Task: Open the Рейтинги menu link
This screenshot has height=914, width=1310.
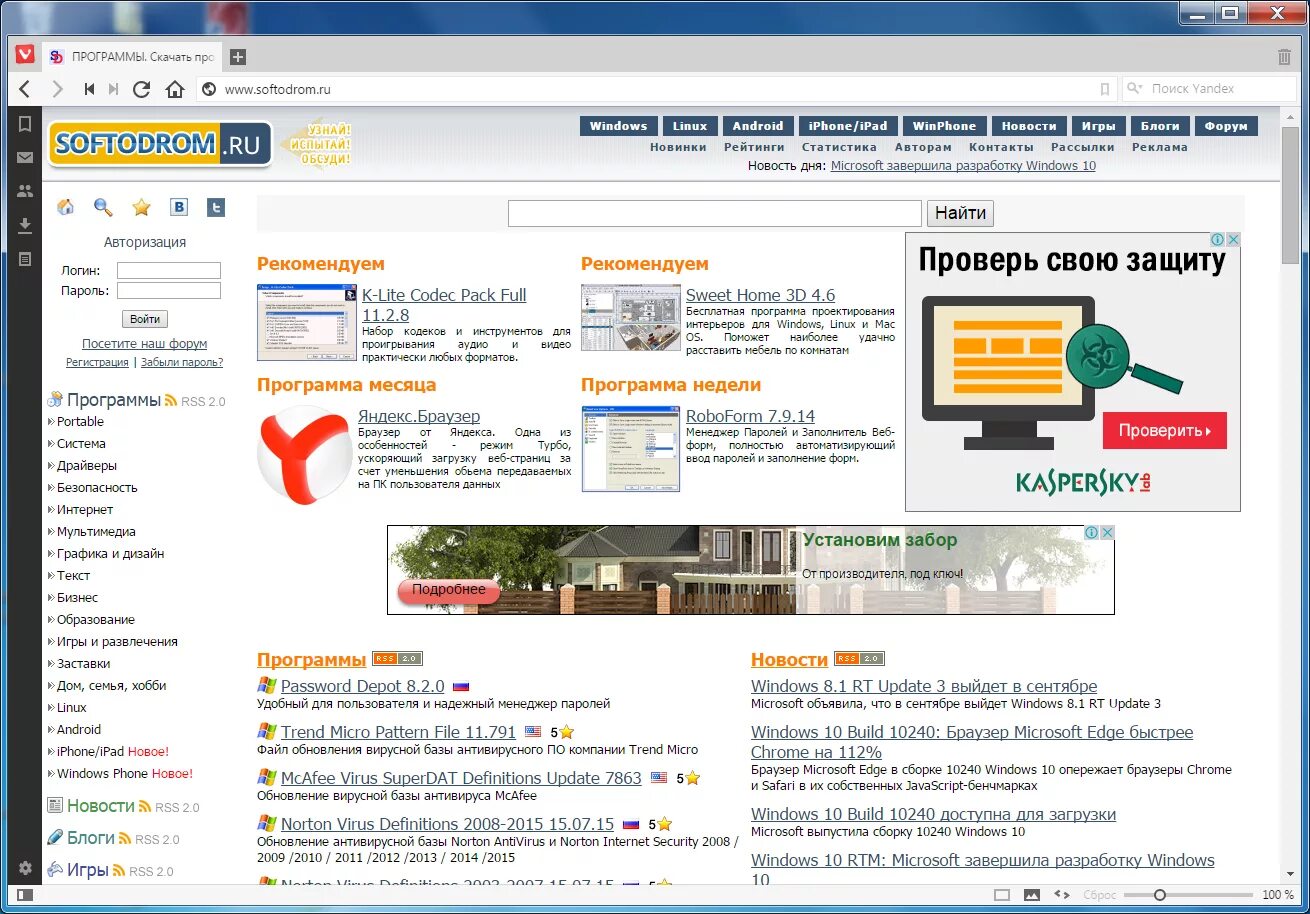Action: click(x=754, y=147)
